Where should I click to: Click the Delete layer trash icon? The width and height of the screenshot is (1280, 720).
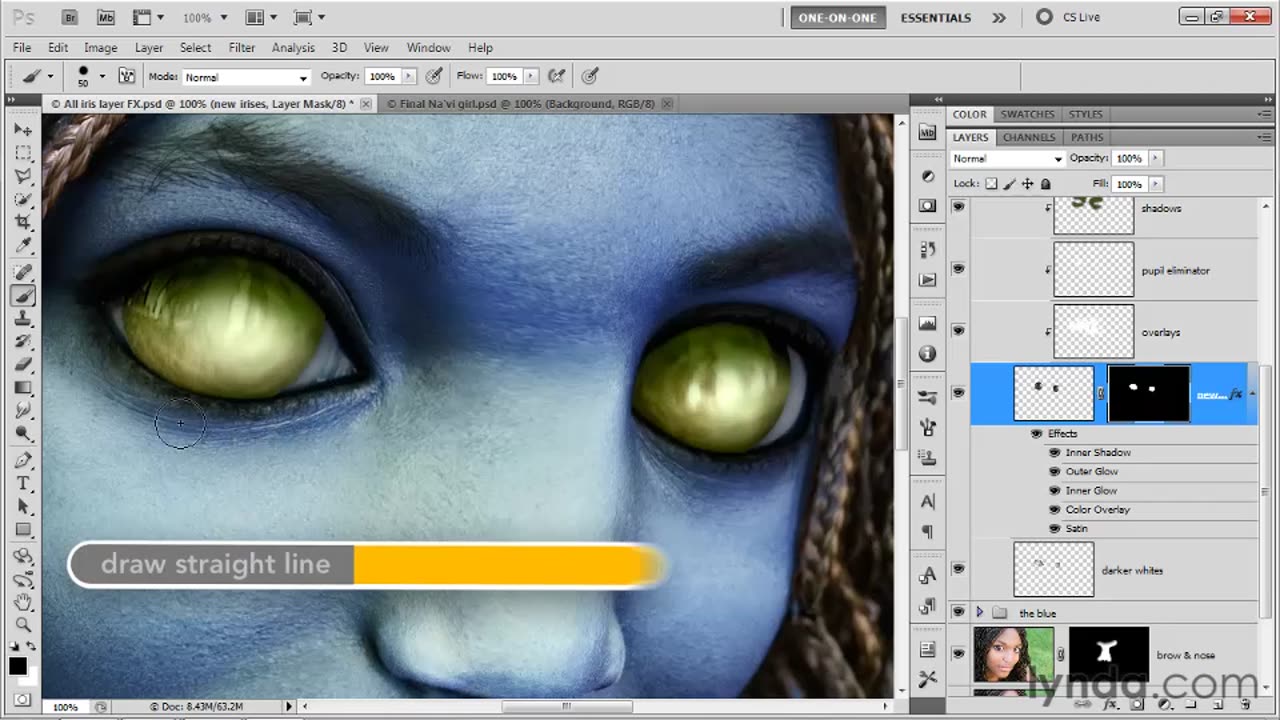click(1245, 705)
